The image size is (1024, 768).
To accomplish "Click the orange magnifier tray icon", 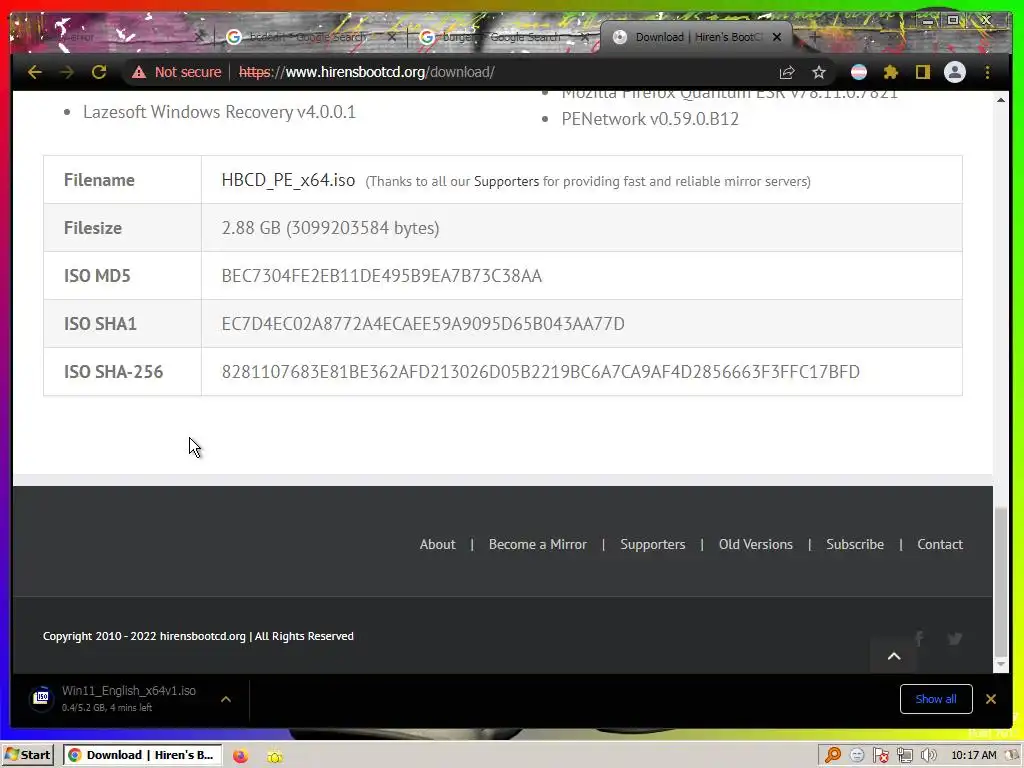I will 833,756.
